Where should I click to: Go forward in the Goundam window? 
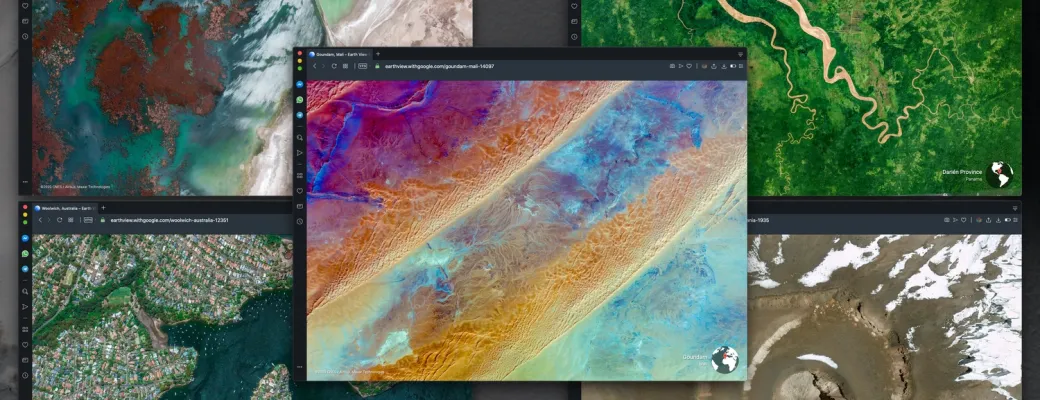click(323, 66)
